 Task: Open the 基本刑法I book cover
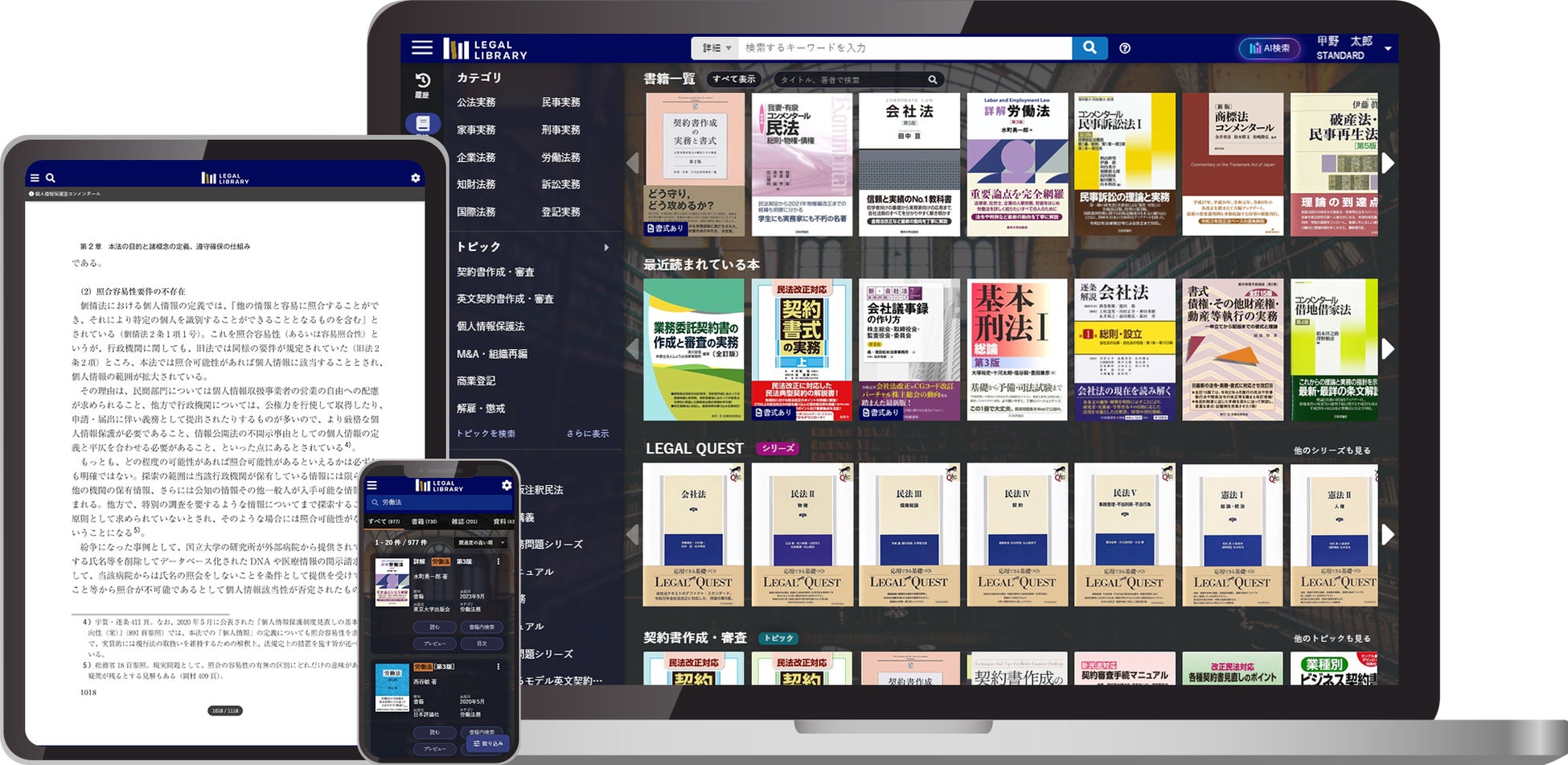pos(1017,350)
